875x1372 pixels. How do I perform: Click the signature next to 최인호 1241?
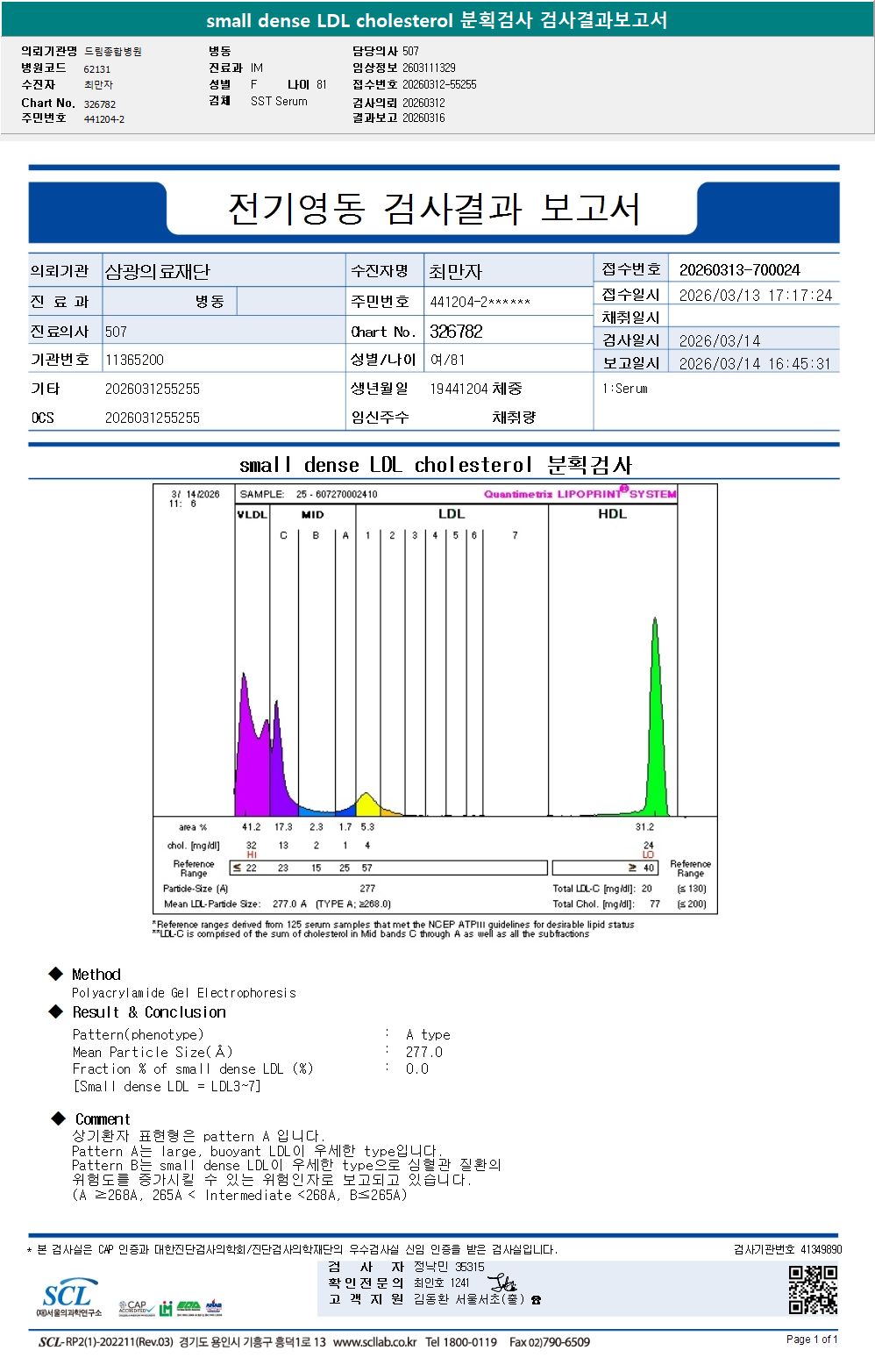502,1283
